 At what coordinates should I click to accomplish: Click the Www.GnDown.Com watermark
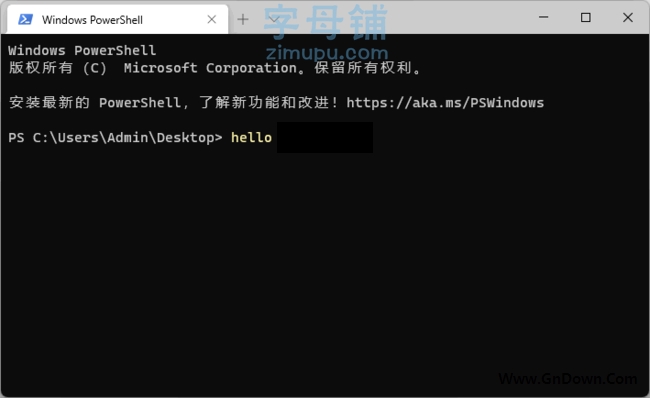(x=568, y=379)
